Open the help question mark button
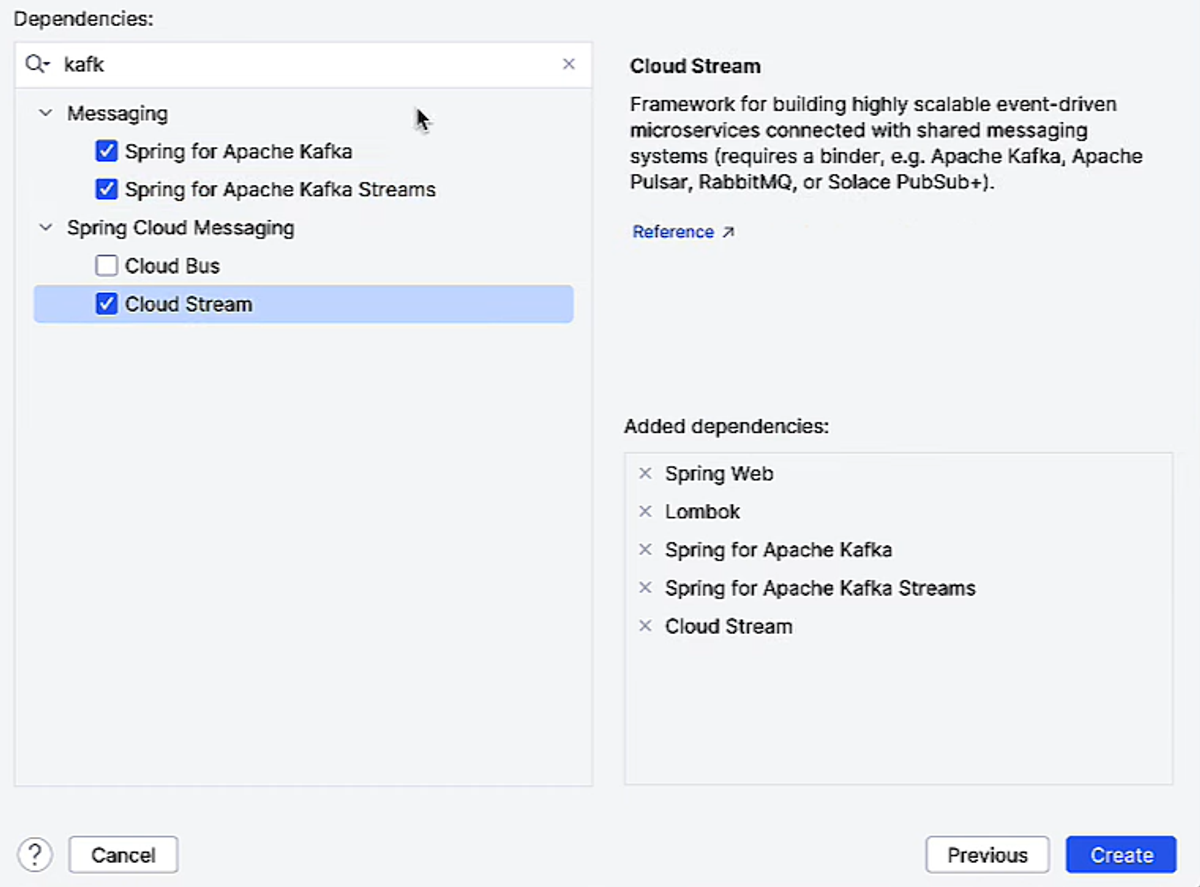 (x=35, y=855)
